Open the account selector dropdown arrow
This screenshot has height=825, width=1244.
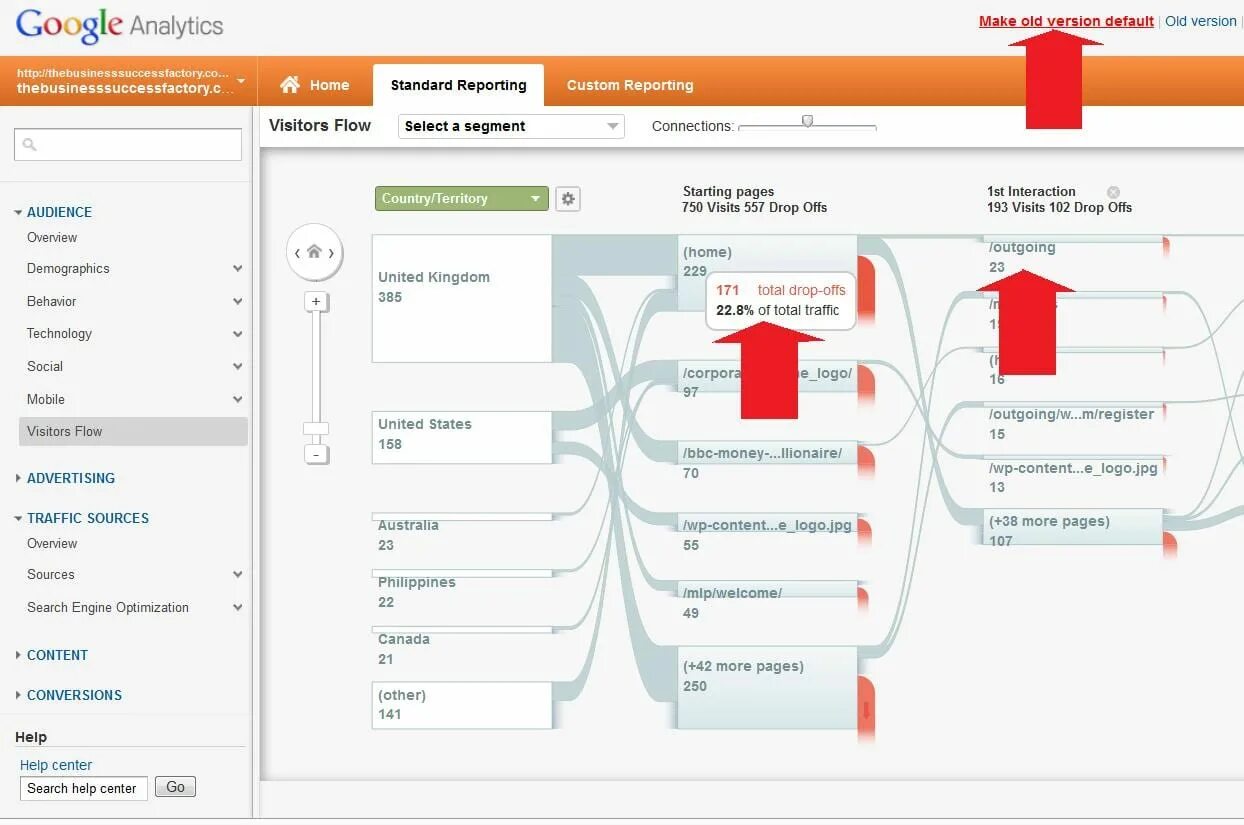pyautogui.click(x=241, y=80)
